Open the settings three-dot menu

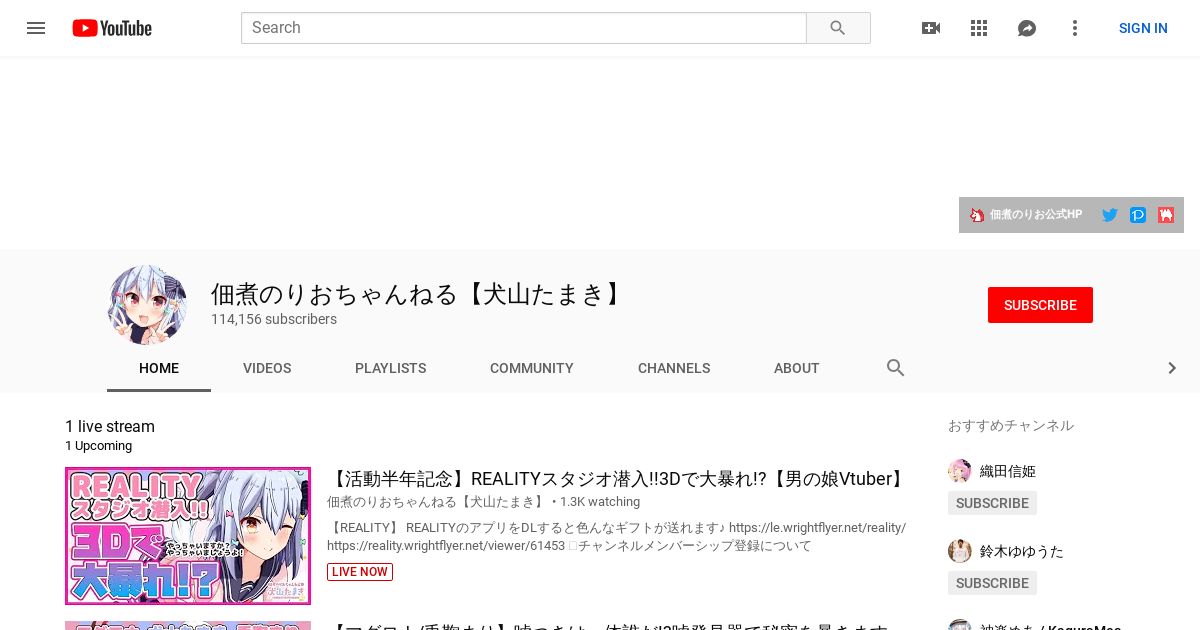point(1075,28)
